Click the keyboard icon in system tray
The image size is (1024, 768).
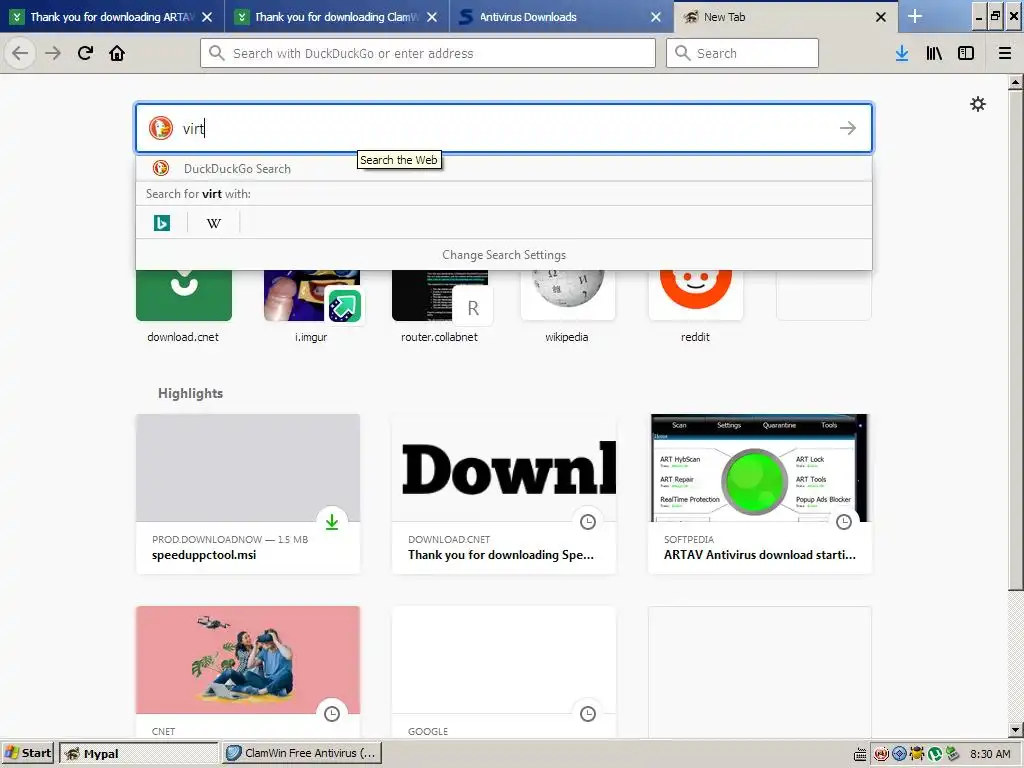pyautogui.click(x=860, y=754)
